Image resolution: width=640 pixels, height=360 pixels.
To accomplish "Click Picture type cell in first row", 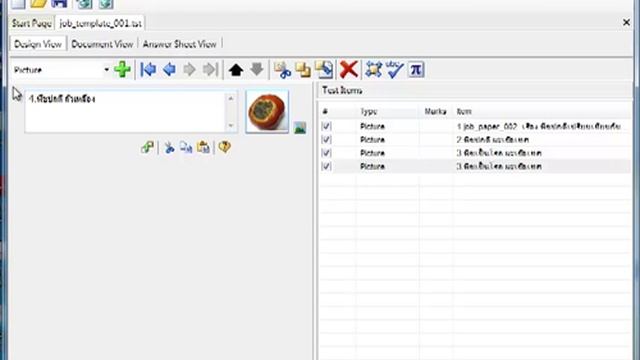I will pyautogui.click(x=372, y=127).
